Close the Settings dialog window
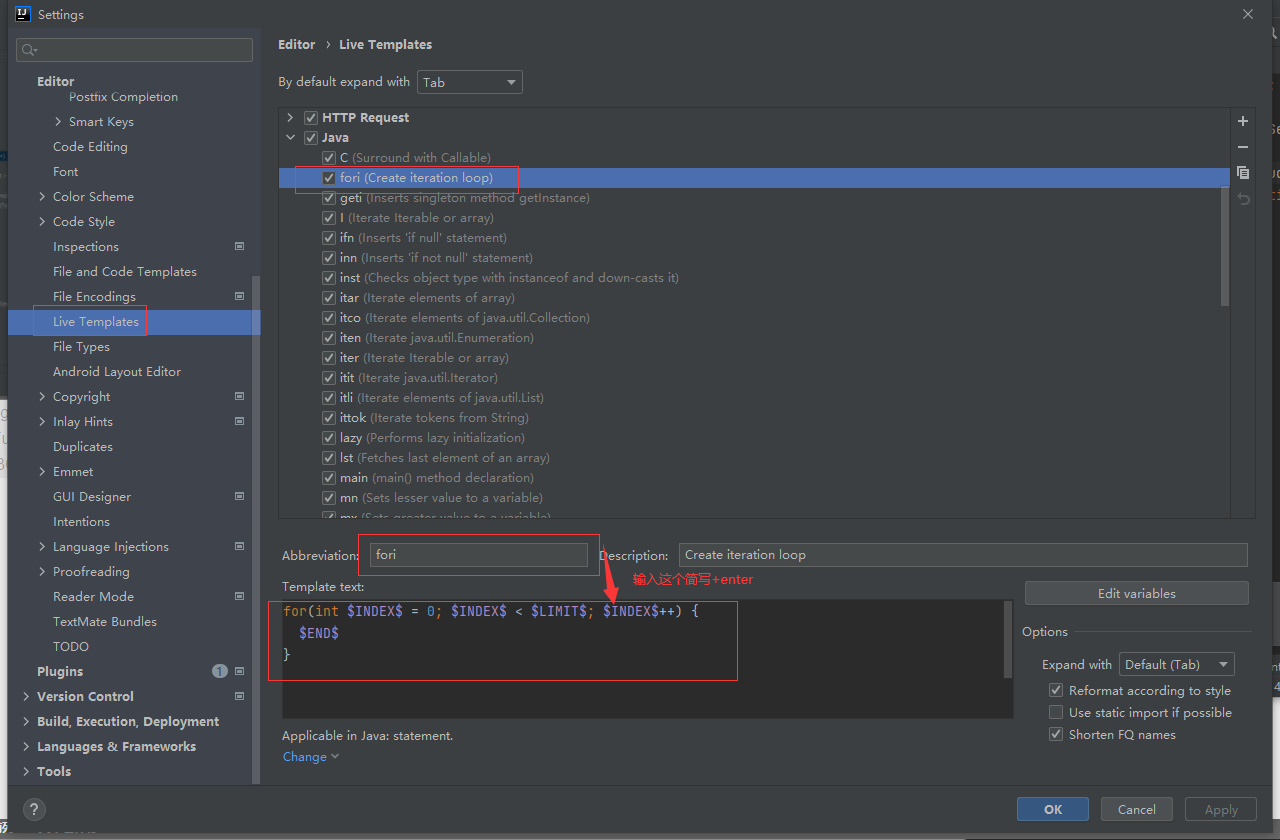This screenshot has width=1280, height=840. pos(1248,14)
